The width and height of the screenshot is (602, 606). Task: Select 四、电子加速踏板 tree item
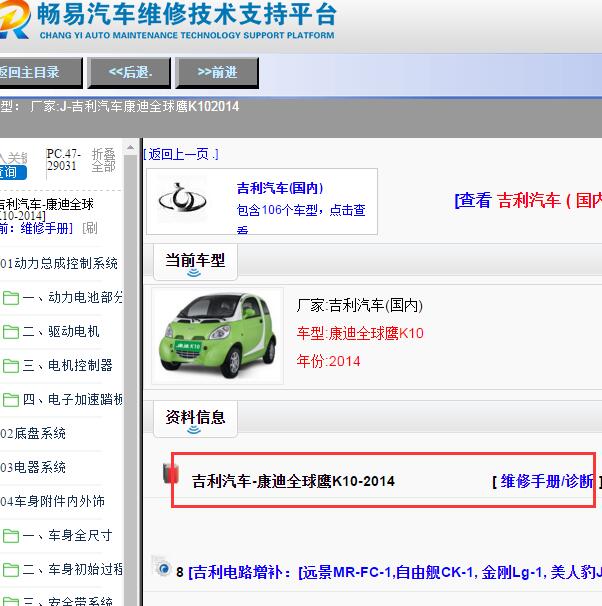point(72,399)
